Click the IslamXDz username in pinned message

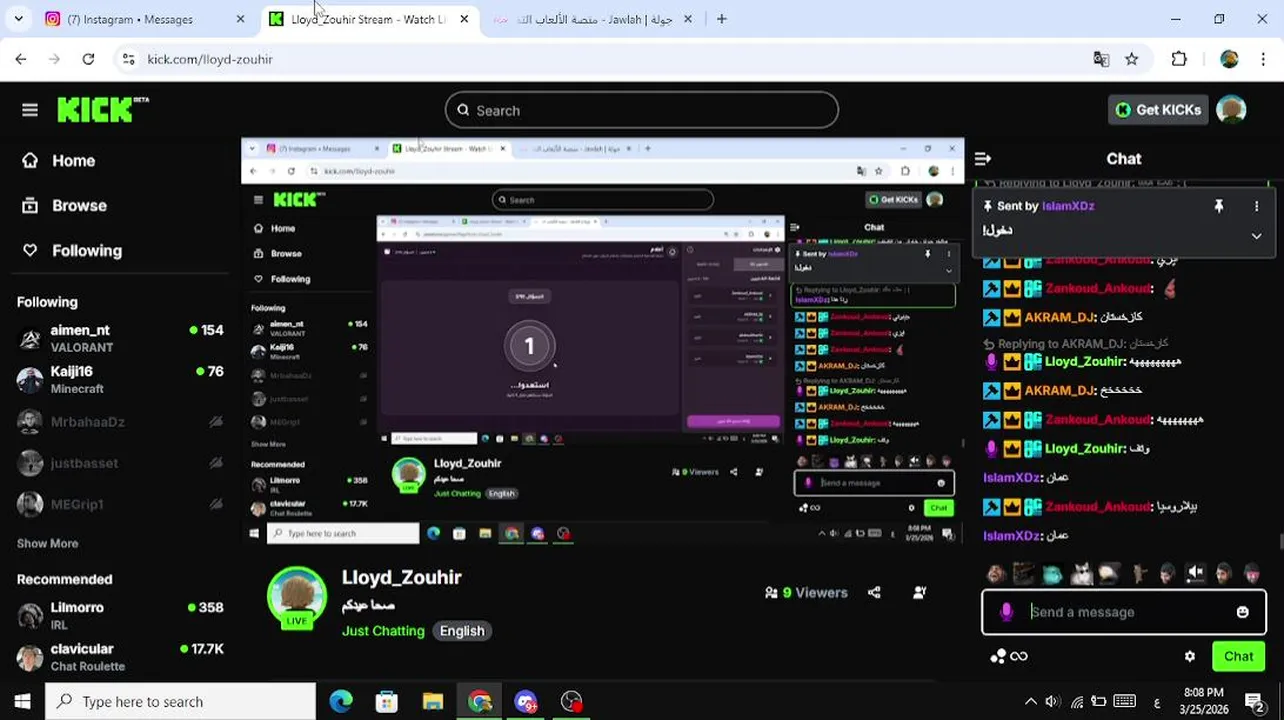1068,206
